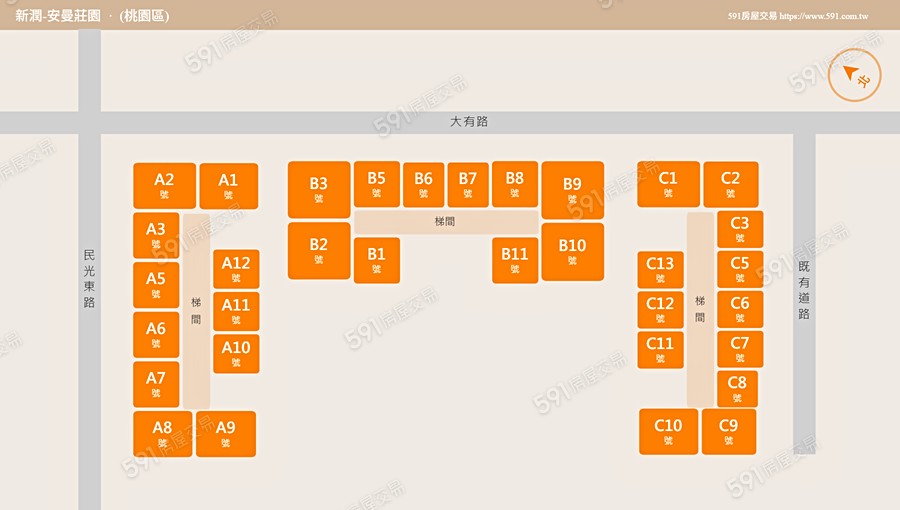Click the 大有路 road label

(x=469, y=121)
